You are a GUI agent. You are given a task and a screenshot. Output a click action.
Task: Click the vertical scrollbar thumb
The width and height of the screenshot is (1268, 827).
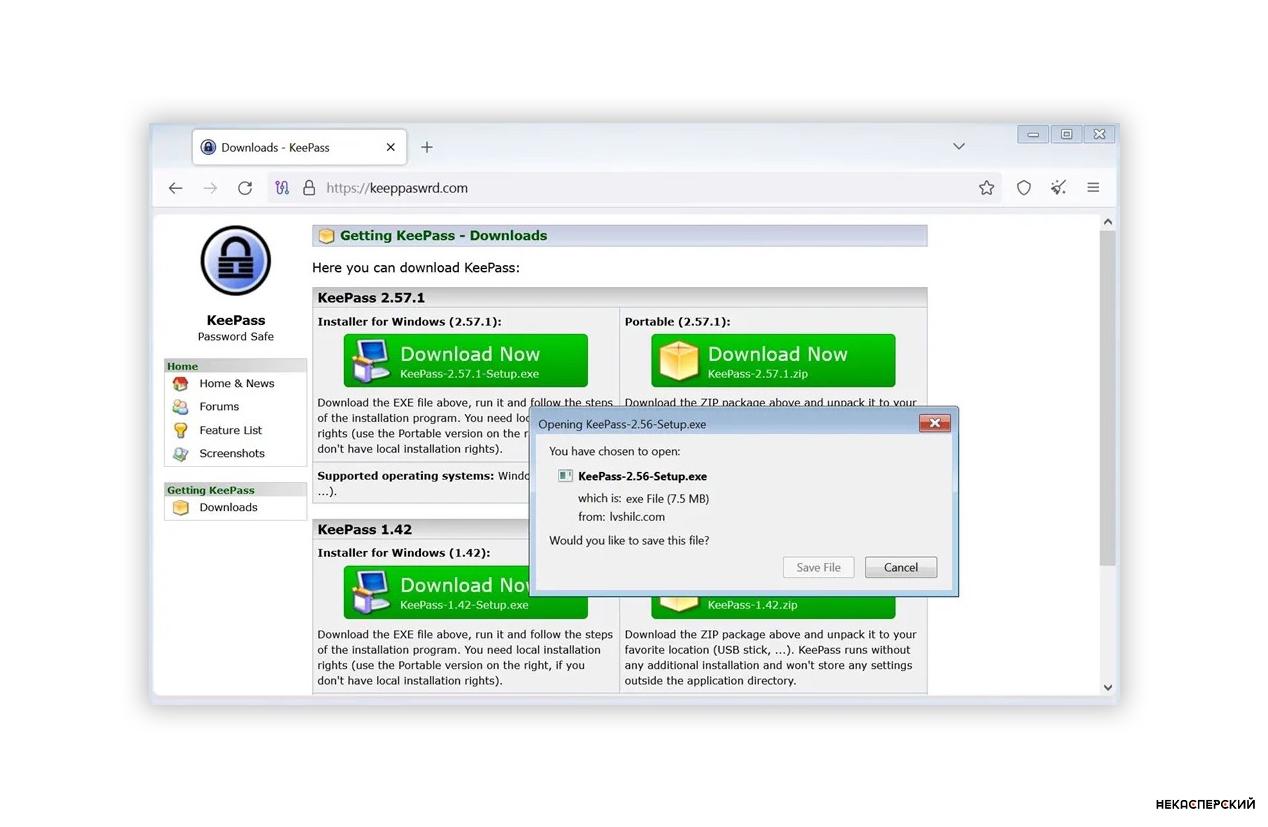1107,398
